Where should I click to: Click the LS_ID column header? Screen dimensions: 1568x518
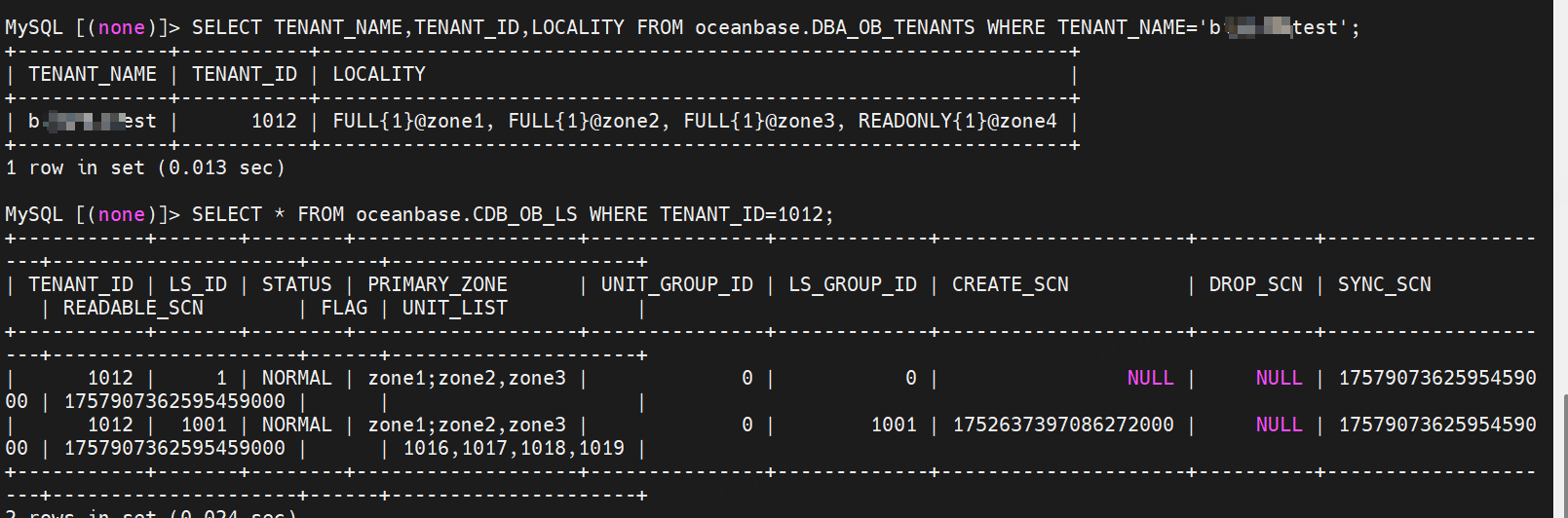coord(198,284)
